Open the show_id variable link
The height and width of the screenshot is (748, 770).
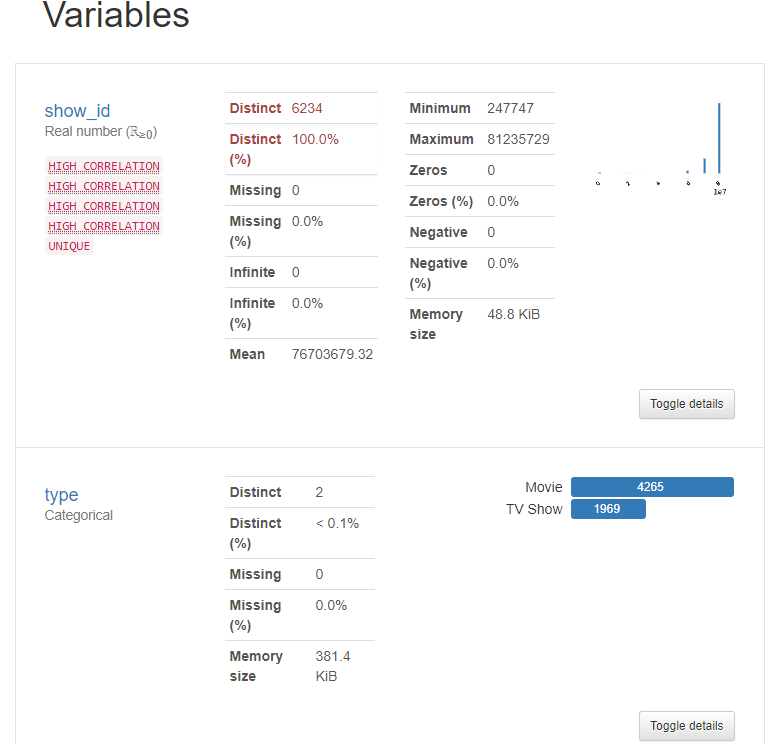click(77, 111)
